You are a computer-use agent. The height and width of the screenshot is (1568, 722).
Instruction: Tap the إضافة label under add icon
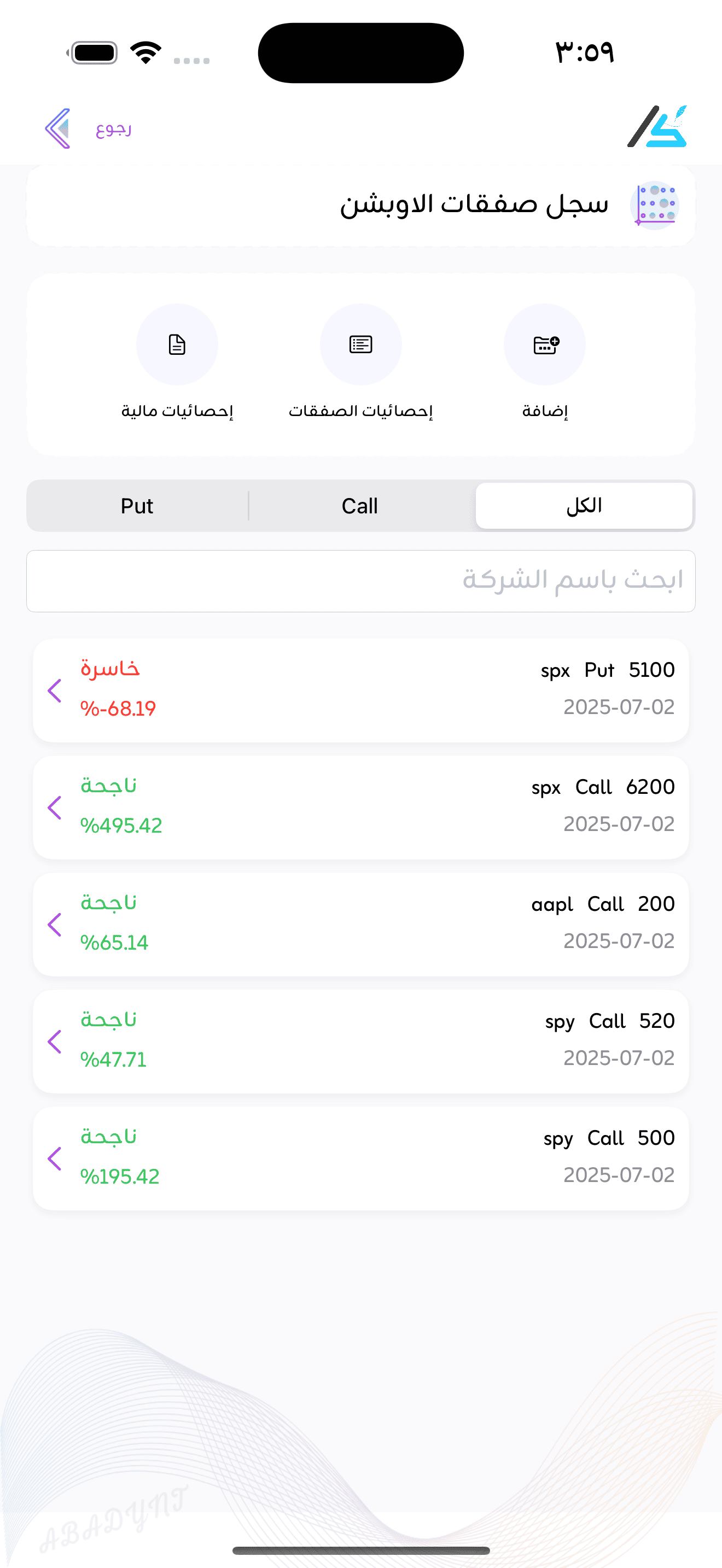pos(545,412)
